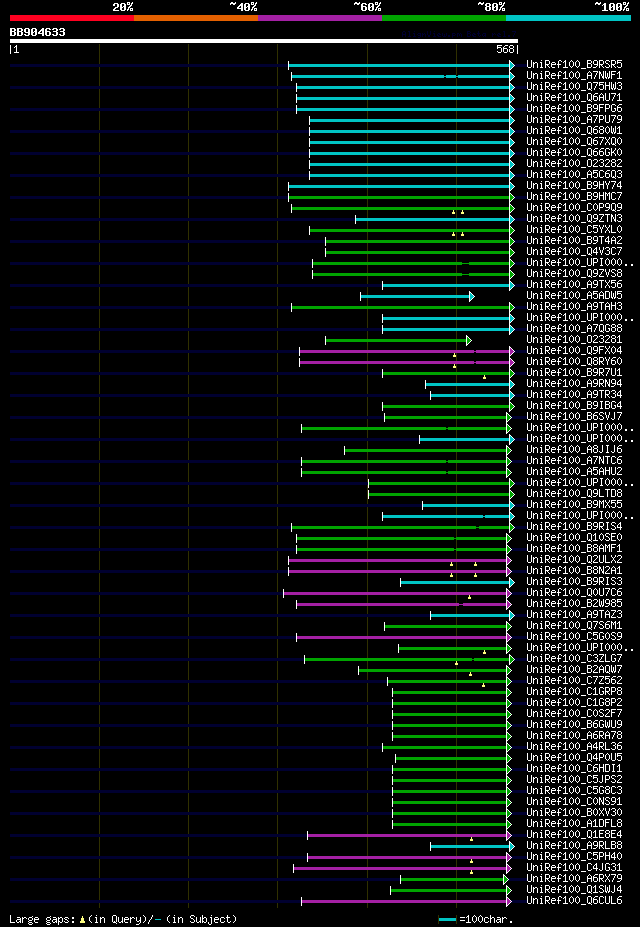This screenshot has height=927, width=640.
Task: Select label UniRef100_Q67XQ0
Action: click(574, 141)
